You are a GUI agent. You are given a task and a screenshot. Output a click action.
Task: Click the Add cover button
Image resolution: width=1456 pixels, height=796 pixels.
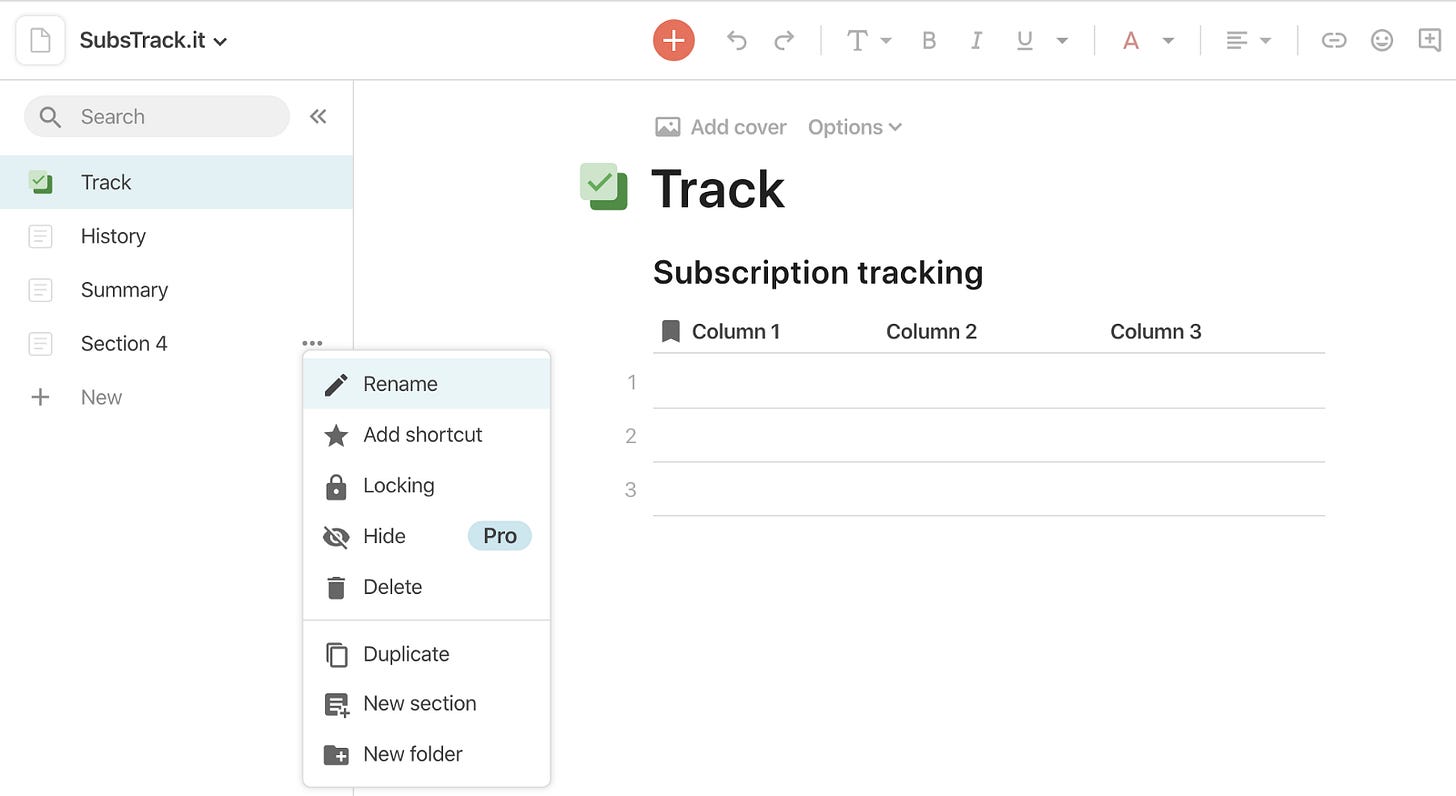[x=720, y=127]
